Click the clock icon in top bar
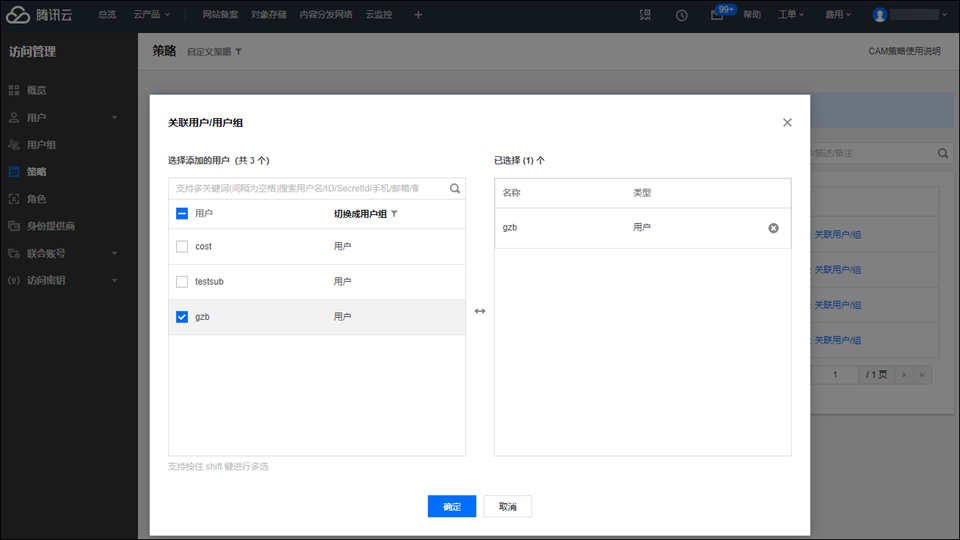Image resolution: width=960 pixels, height=540 pixels. (x=681, y=15)
